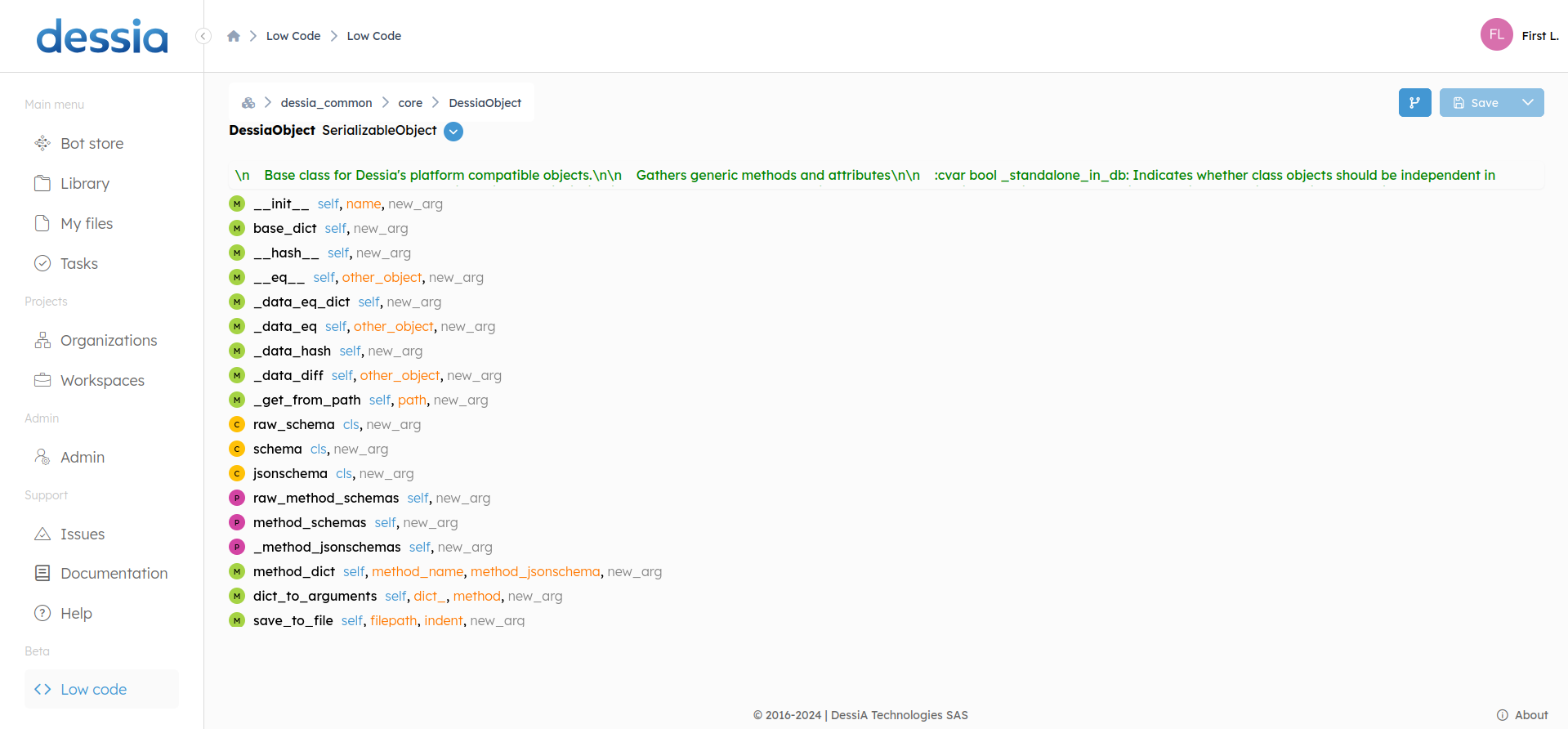Open the Save dropdown arrow
Image resolution: width=1568 pixels, height=729 pixels.
point(1528,102)
